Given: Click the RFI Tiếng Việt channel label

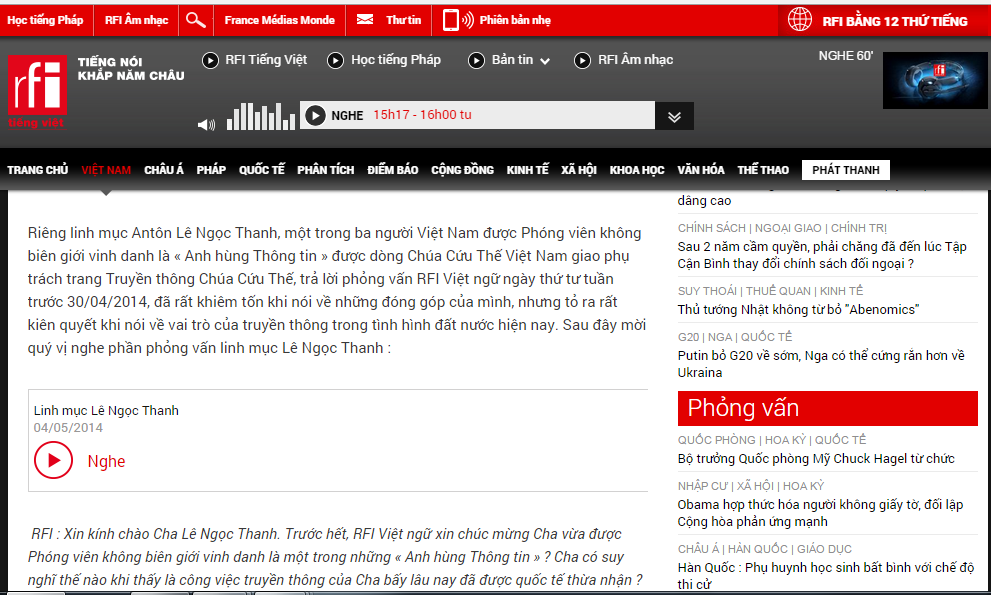Looking at the screenshot, I should pyautogui.click(x=266, y=60).
